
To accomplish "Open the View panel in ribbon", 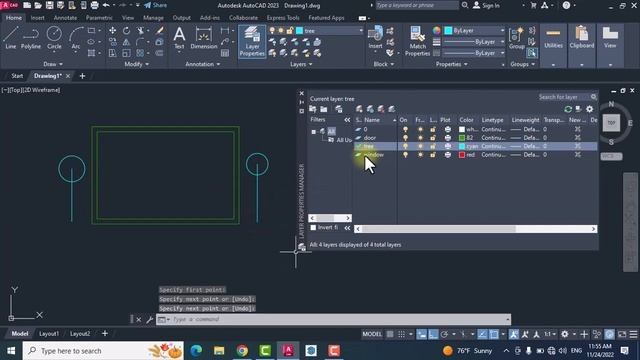I will pyautogui.click(x=610, y=45).
